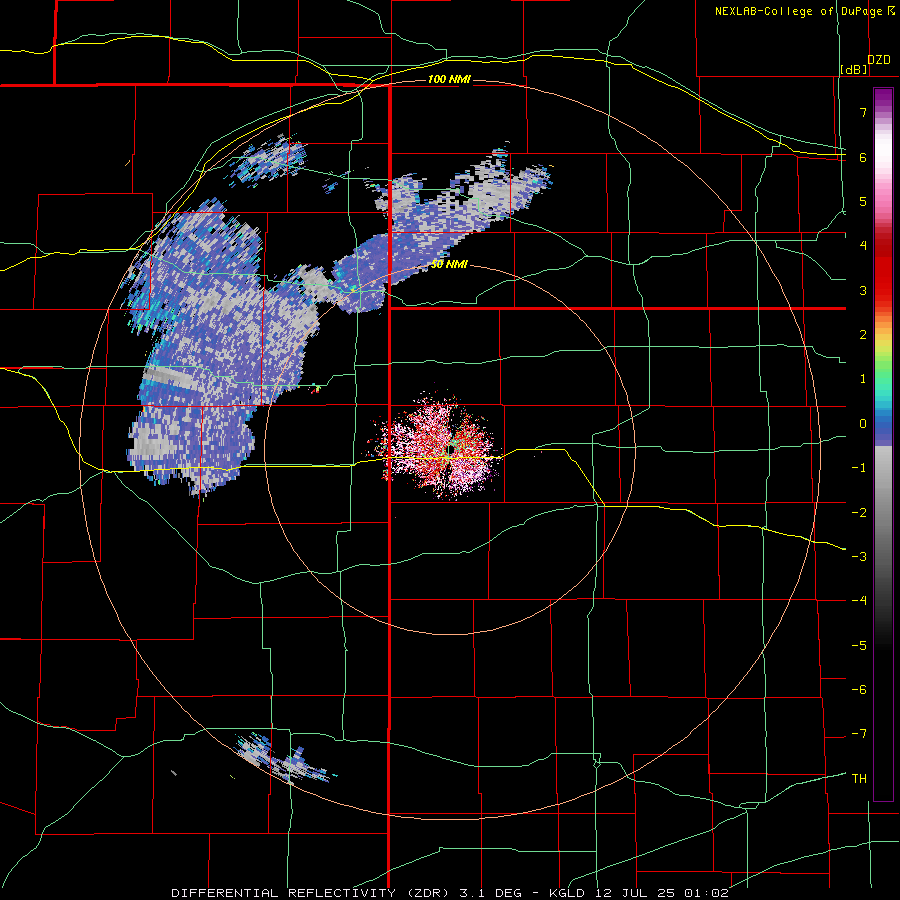
Task: Click the color scale value 1
Action: [863, 379]
